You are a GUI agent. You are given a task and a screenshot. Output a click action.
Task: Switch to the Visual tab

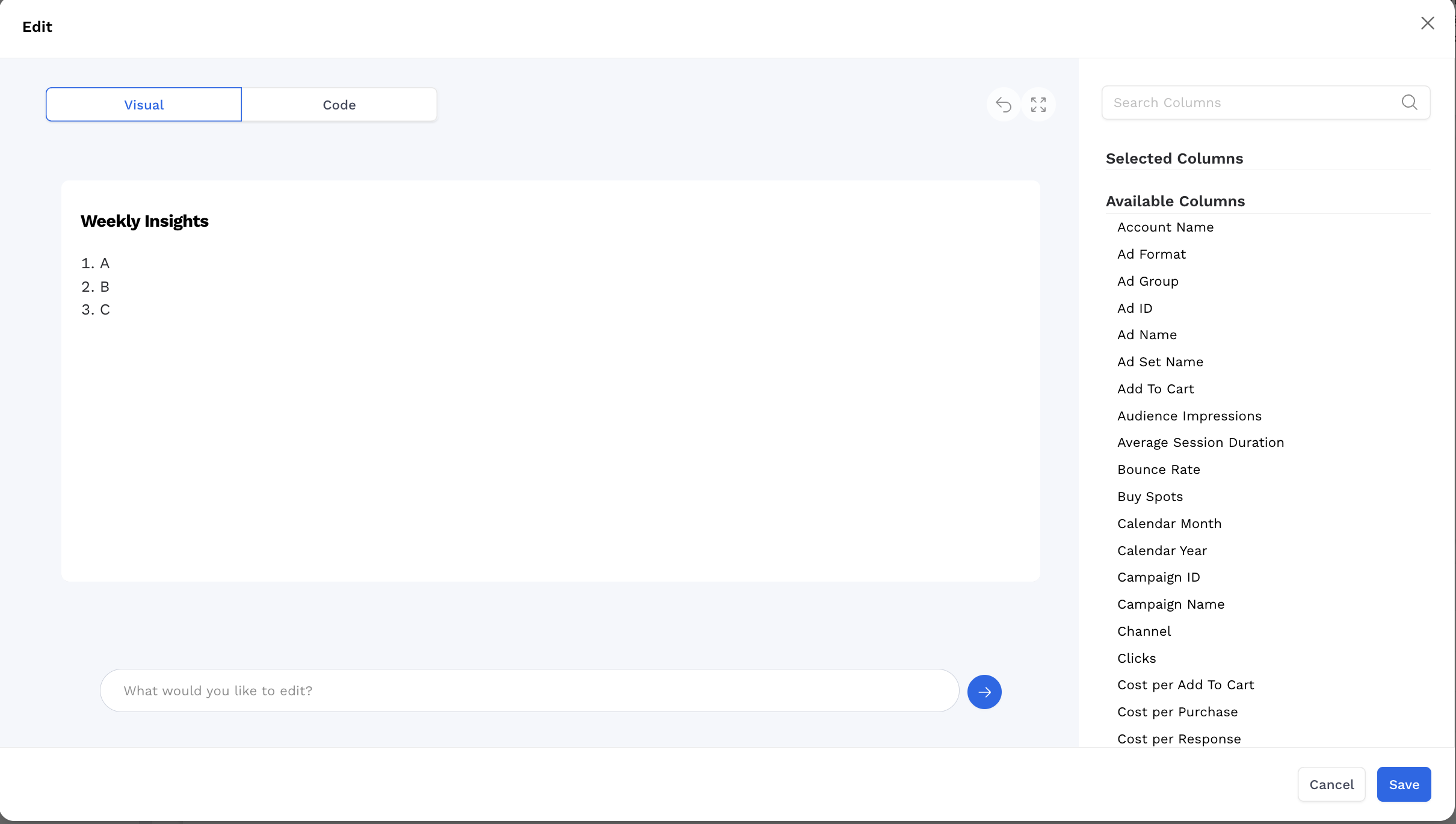point(144,105)
